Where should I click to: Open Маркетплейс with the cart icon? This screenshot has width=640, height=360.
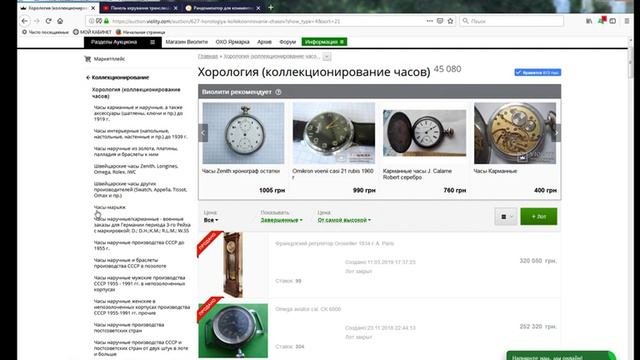105,59
